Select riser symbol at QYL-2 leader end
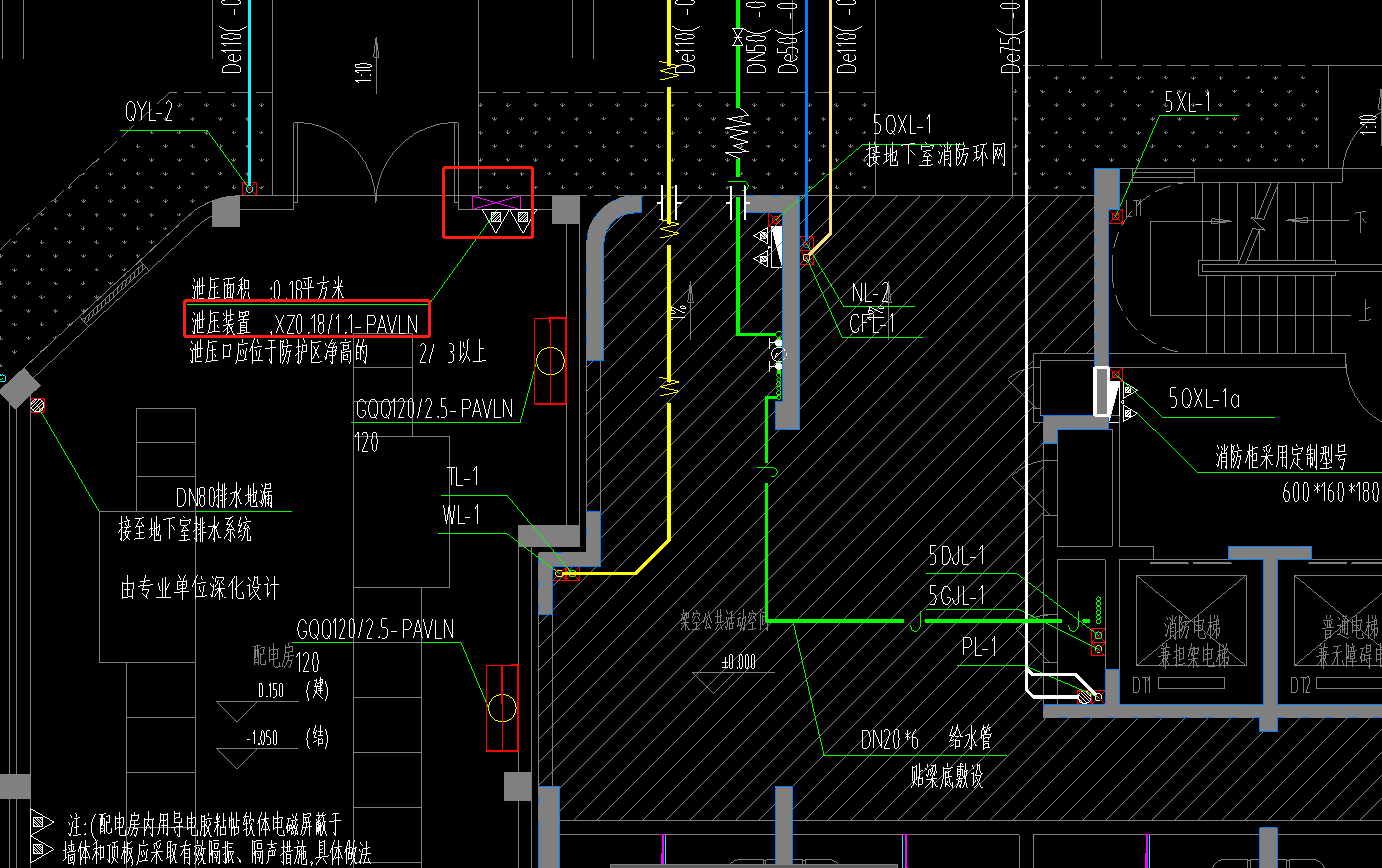Screen dimensions: 1382x868 [250, 188]
